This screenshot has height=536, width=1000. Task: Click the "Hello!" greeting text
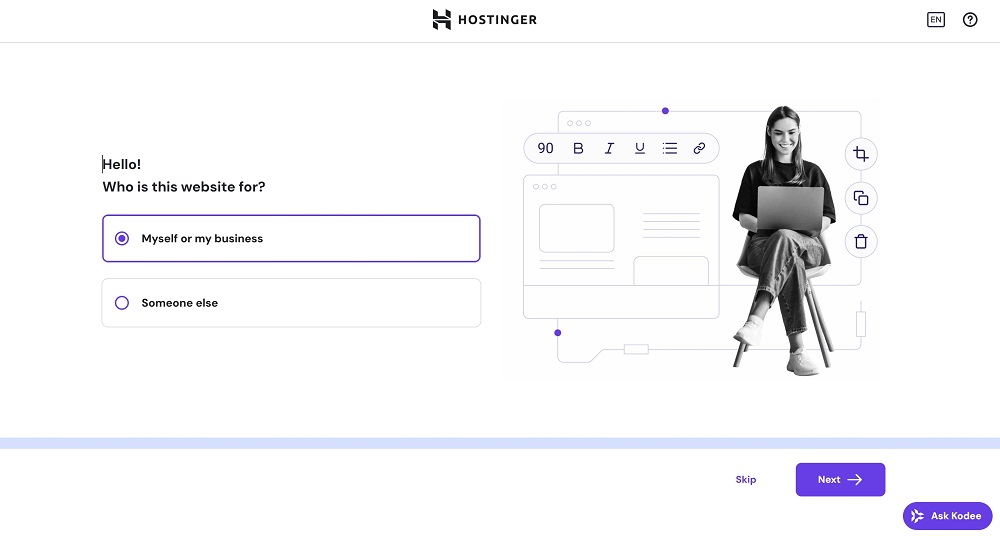click(x=122, y=164)
